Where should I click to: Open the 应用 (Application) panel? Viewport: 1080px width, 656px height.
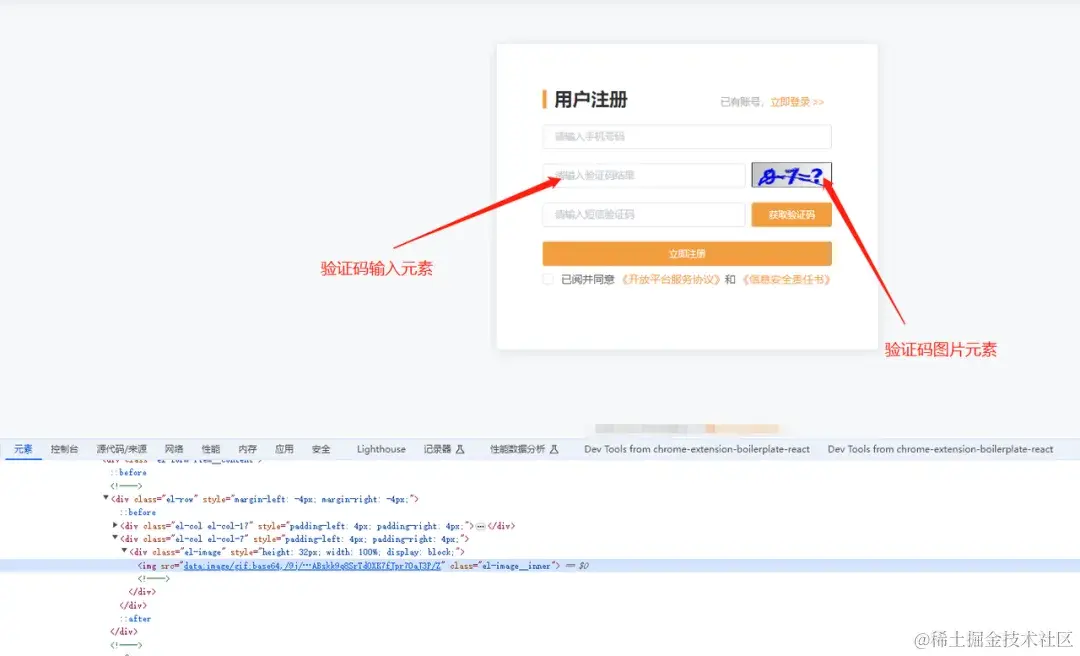[283, 449]
